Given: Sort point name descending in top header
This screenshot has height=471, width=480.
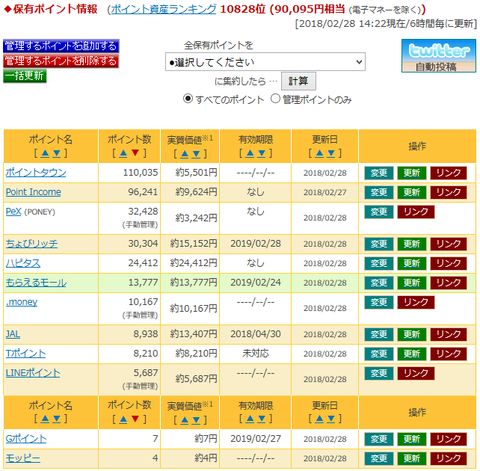Looking at the screenshot, I should click(57, 153).
